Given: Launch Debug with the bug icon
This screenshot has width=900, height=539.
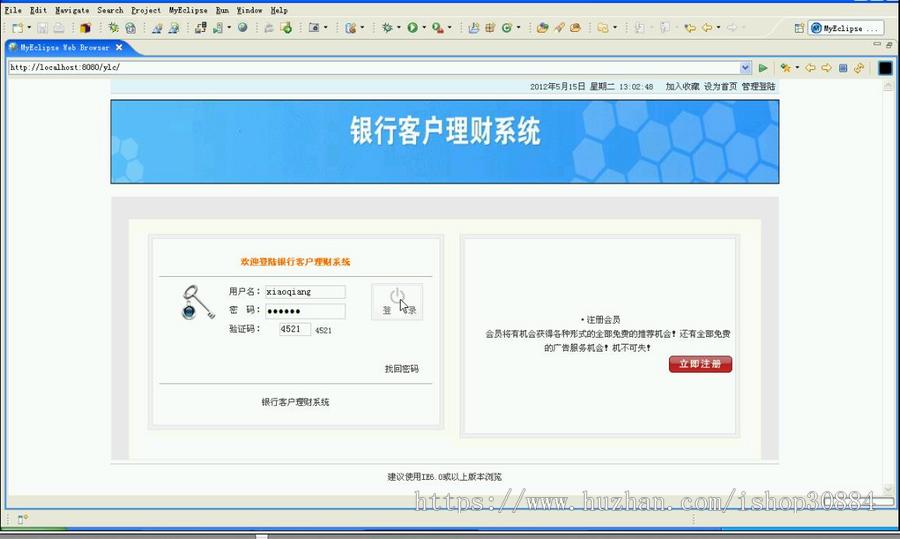Looking at the screenshot, I should [x=387, y=28].
